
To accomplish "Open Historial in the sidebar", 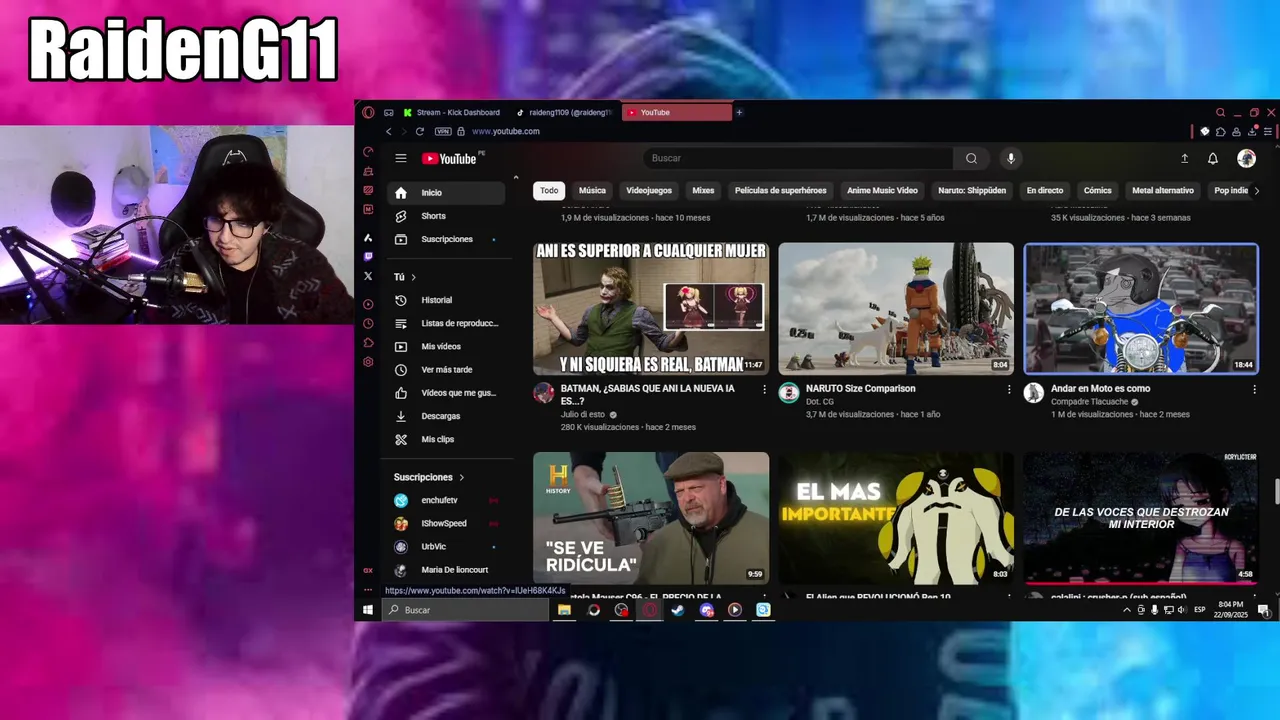I will (447, 300).
